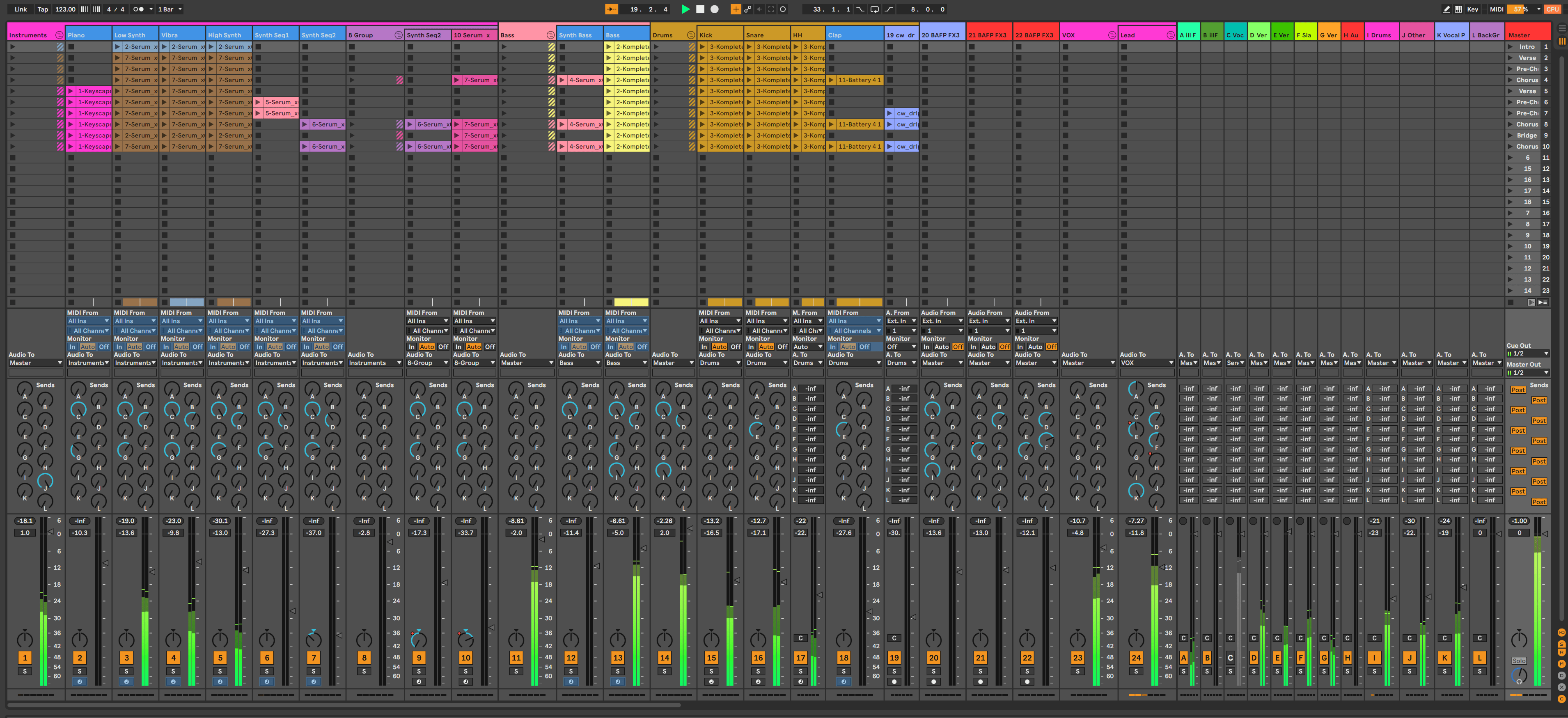Toggle the Follow playback arrow button
The width and height of the screenshot is (1568, 718).
tap(611, 9)
